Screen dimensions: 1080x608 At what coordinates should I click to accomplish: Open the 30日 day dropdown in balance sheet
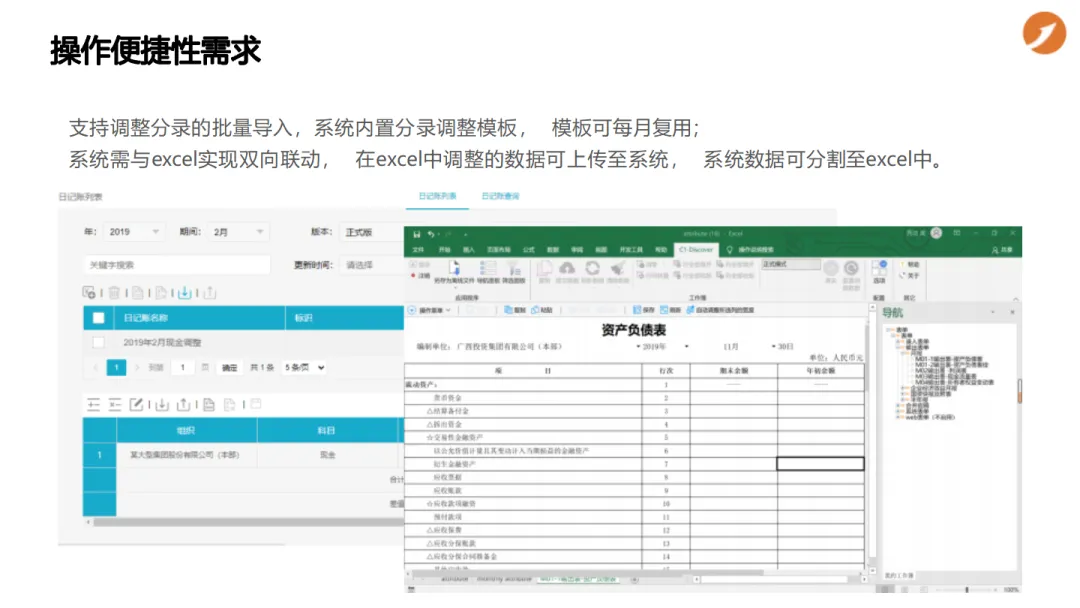(x=782, y=347)
